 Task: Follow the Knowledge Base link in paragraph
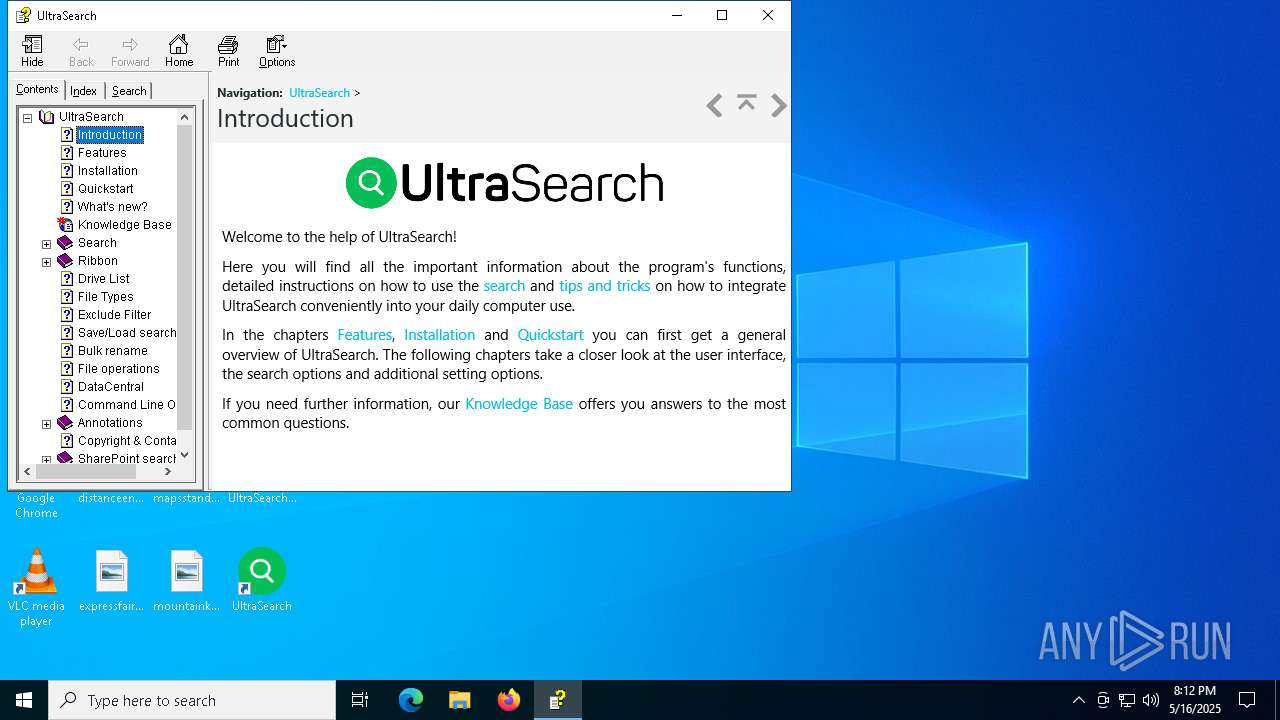519,404
